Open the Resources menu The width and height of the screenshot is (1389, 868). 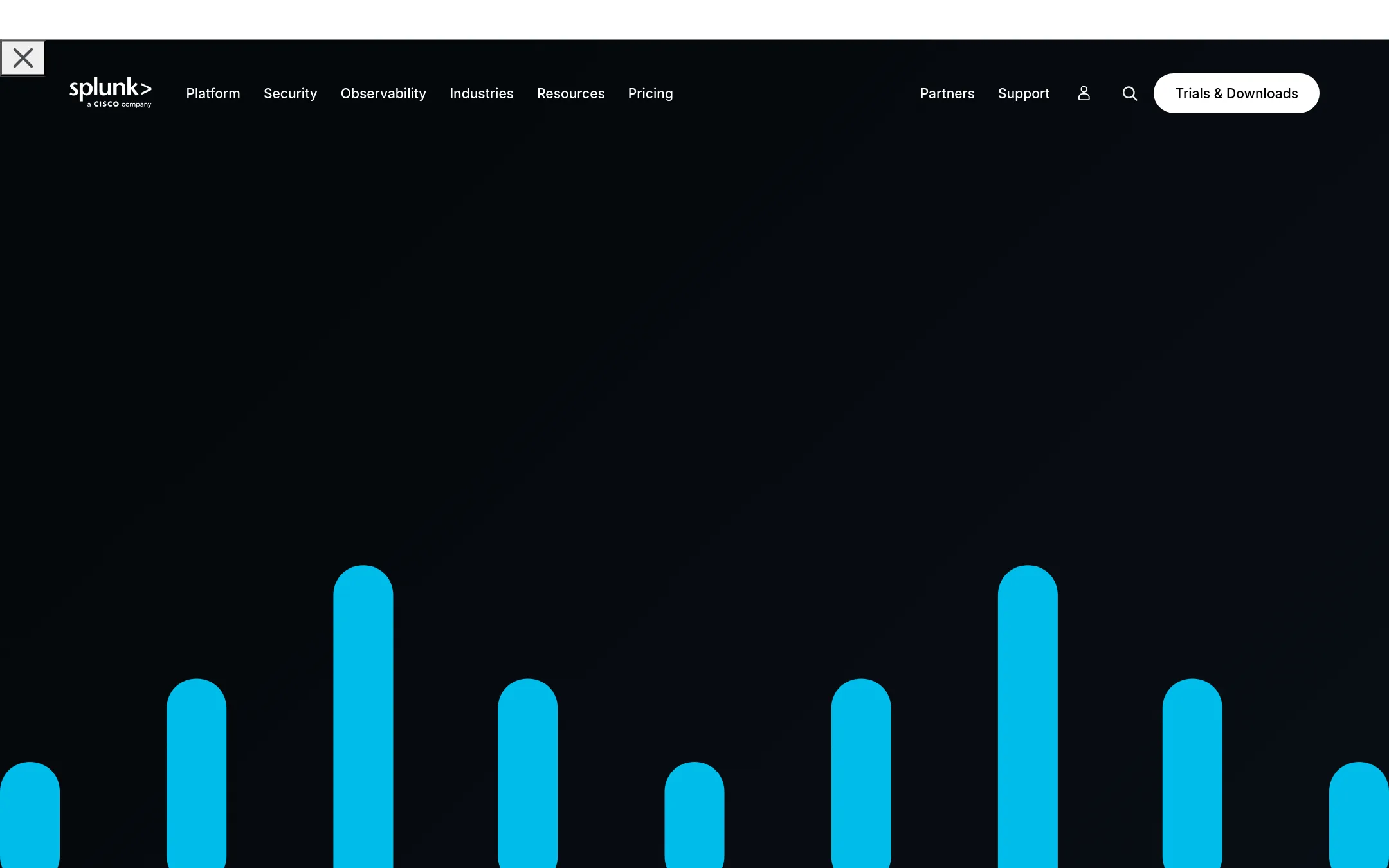[571, 93]
